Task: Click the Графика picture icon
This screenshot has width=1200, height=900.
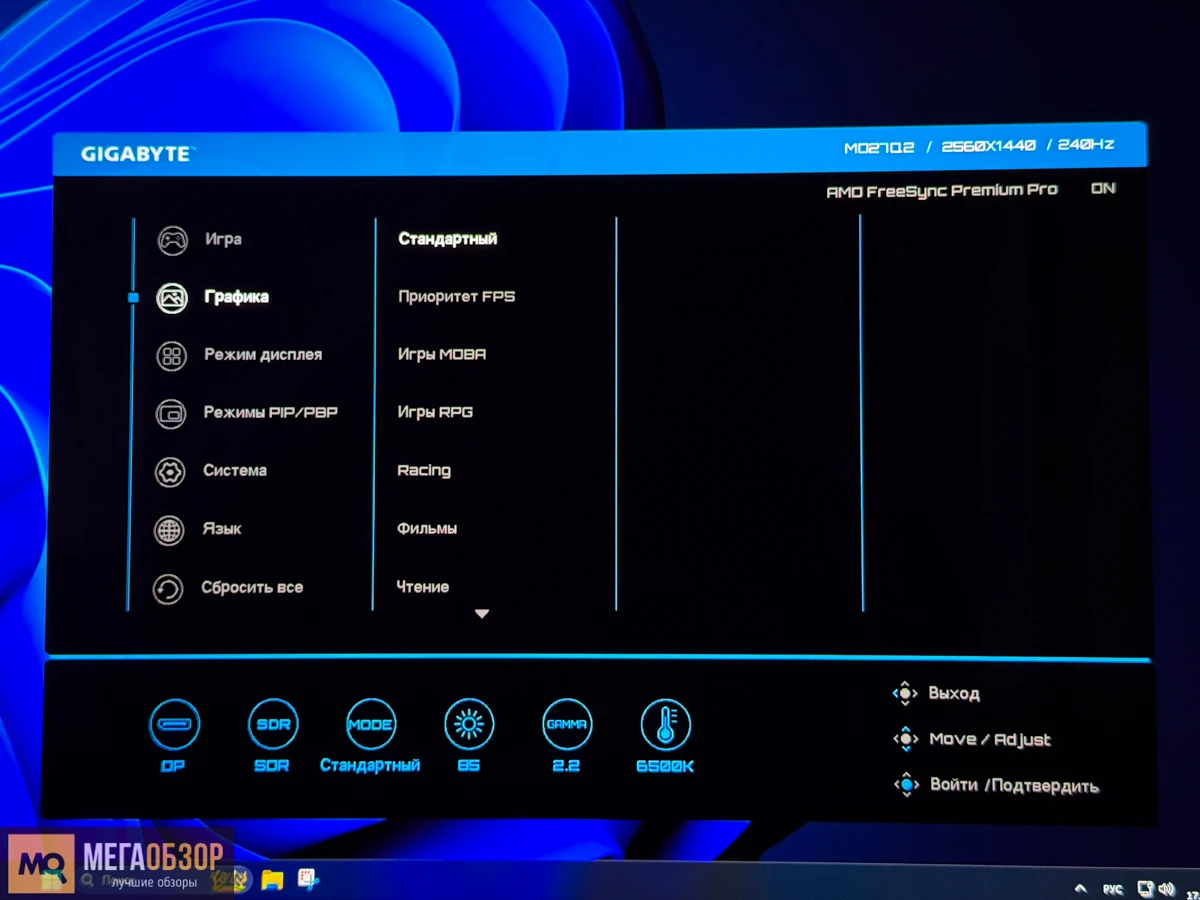Action: [x=172, y=298]
